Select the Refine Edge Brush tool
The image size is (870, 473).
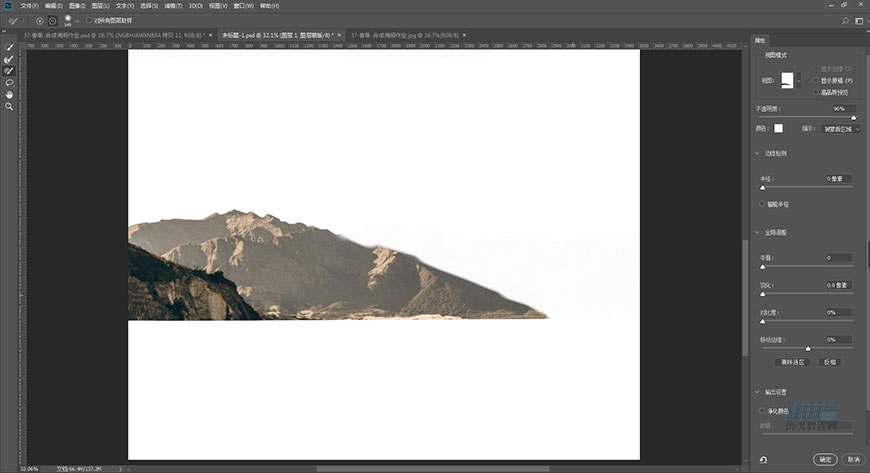coord(10,59)
